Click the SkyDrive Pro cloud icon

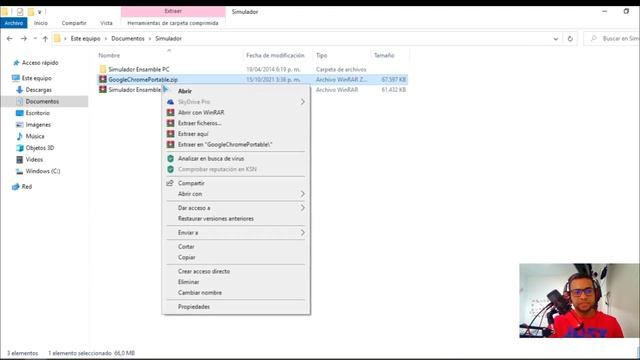coord(171,102)
